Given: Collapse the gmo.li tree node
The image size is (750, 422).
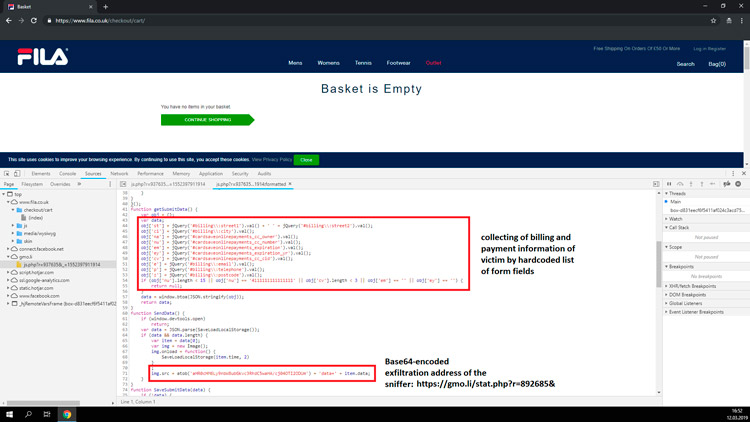Looking at the screenshot, I should point(8,257).
